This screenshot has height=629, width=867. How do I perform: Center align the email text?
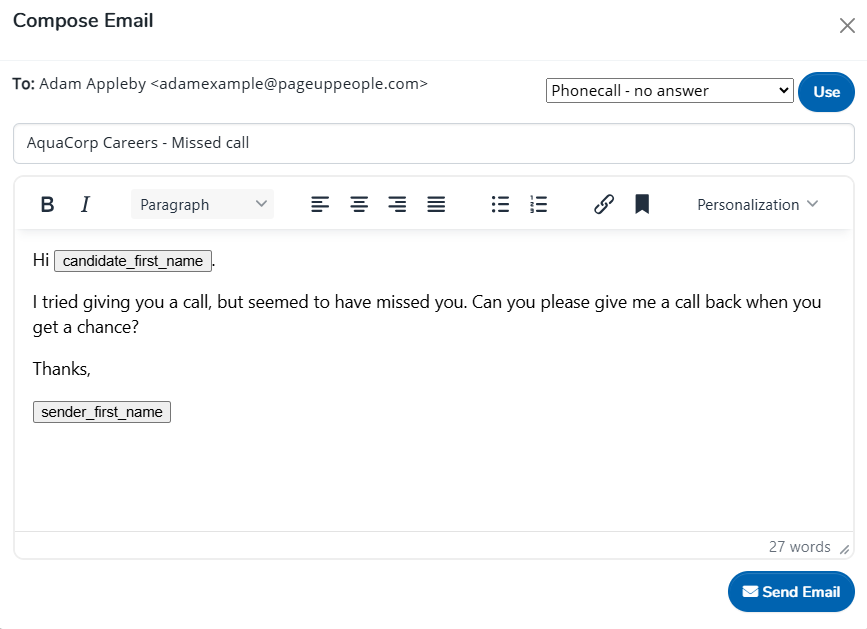359,205
